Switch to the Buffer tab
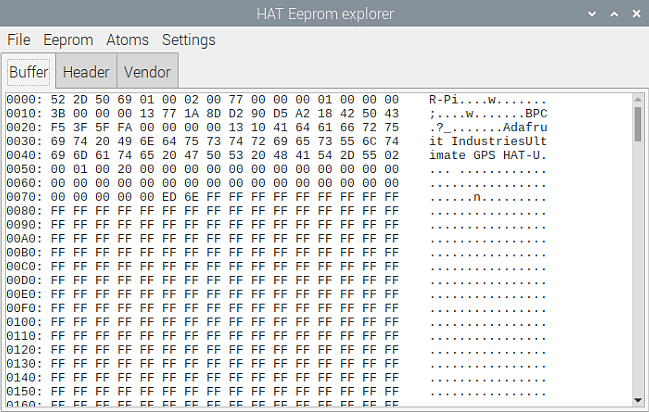The width and height of the screenshot is (649, 412). point(29,72)
